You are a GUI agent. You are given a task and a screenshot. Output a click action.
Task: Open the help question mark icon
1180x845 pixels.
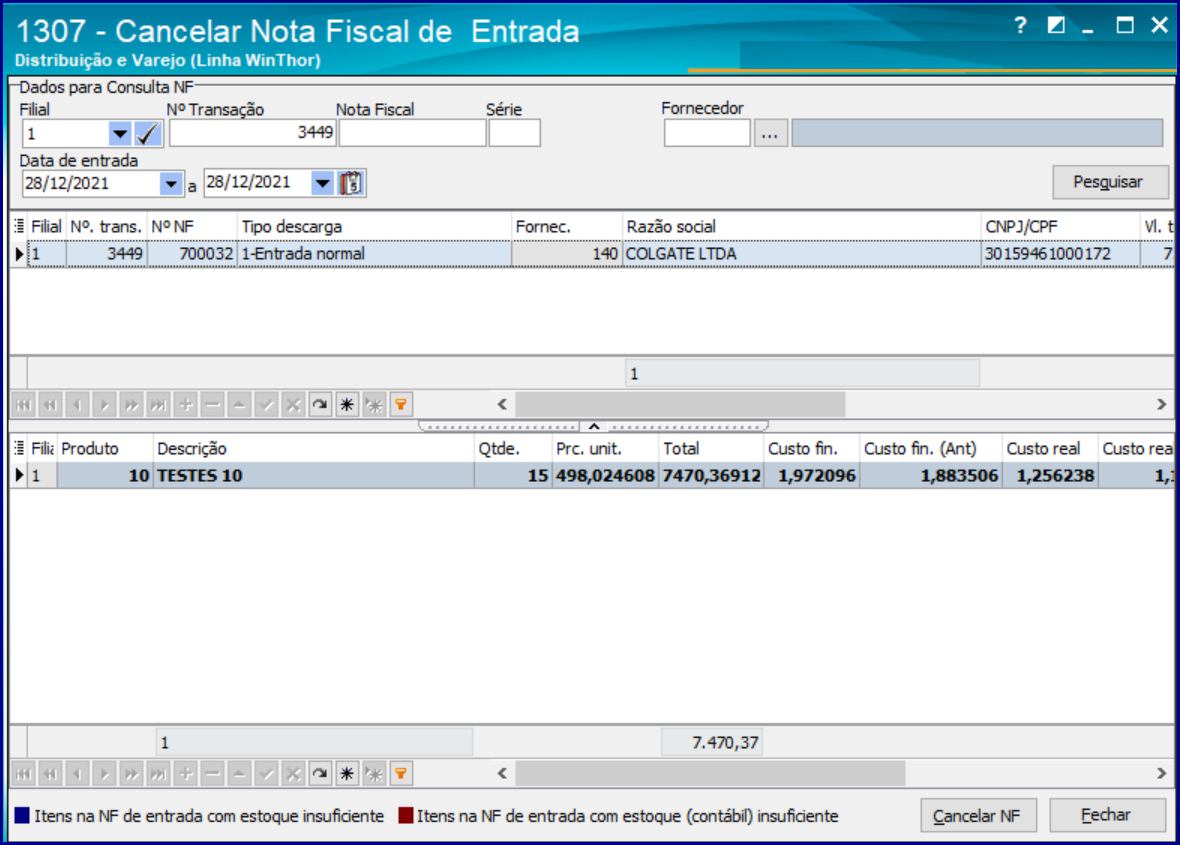pos(1020,26)
